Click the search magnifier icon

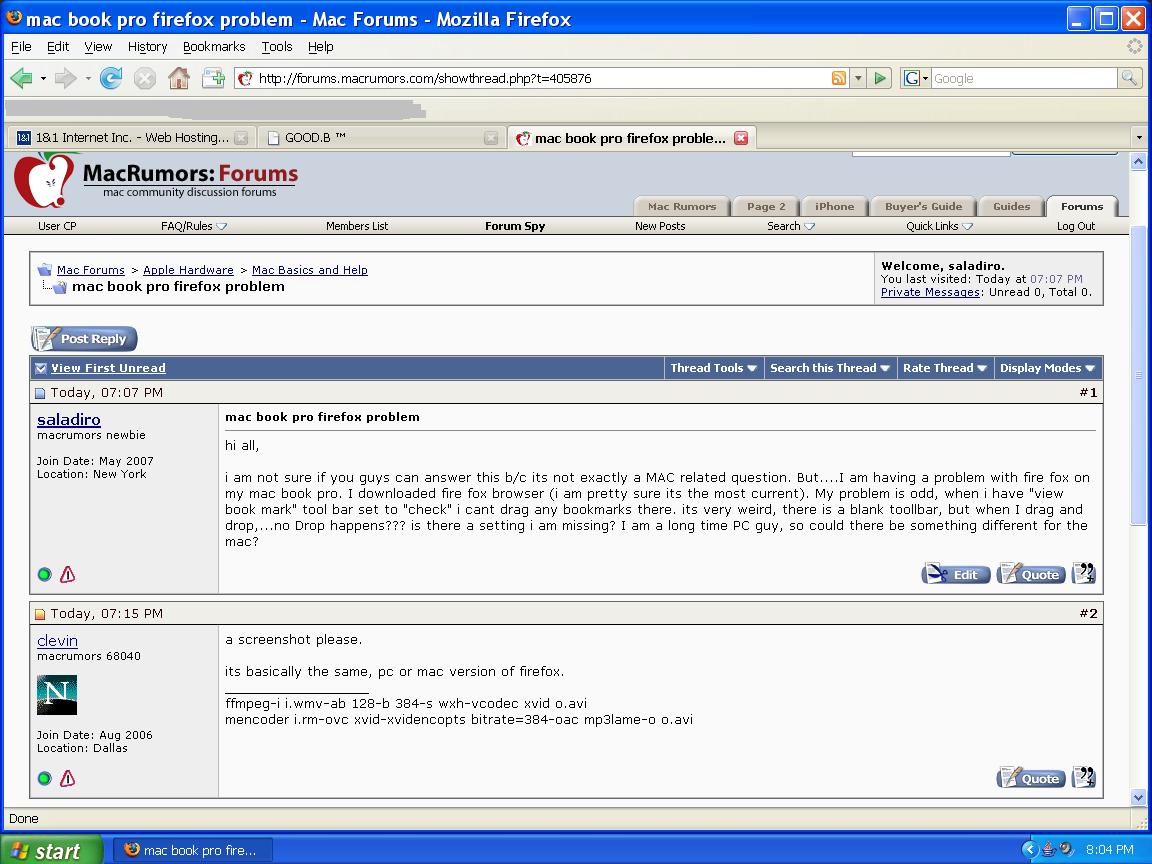click(1129, 78)
